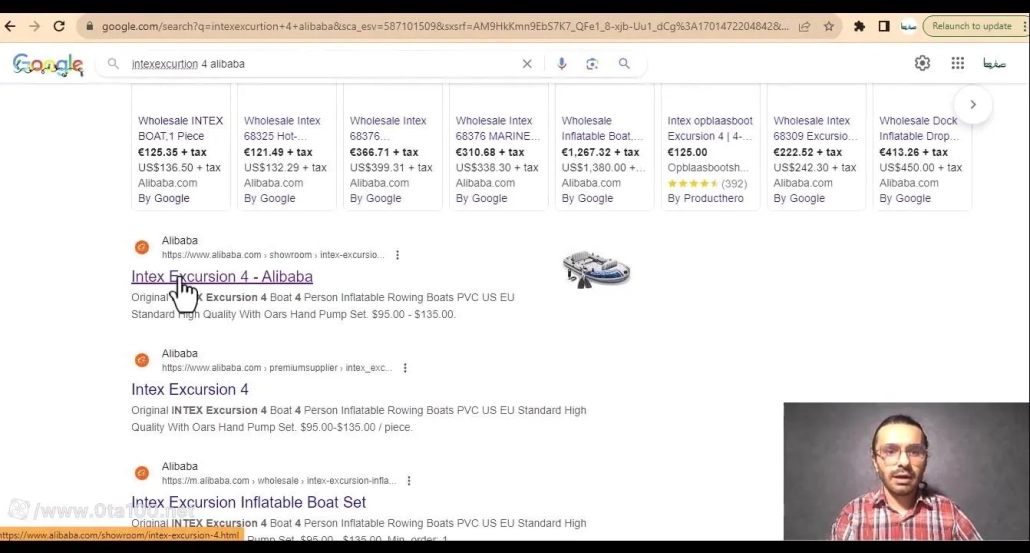1030x553 pixels.
Task: Open Google Lens image search
Action: click(x=592, y=64)
